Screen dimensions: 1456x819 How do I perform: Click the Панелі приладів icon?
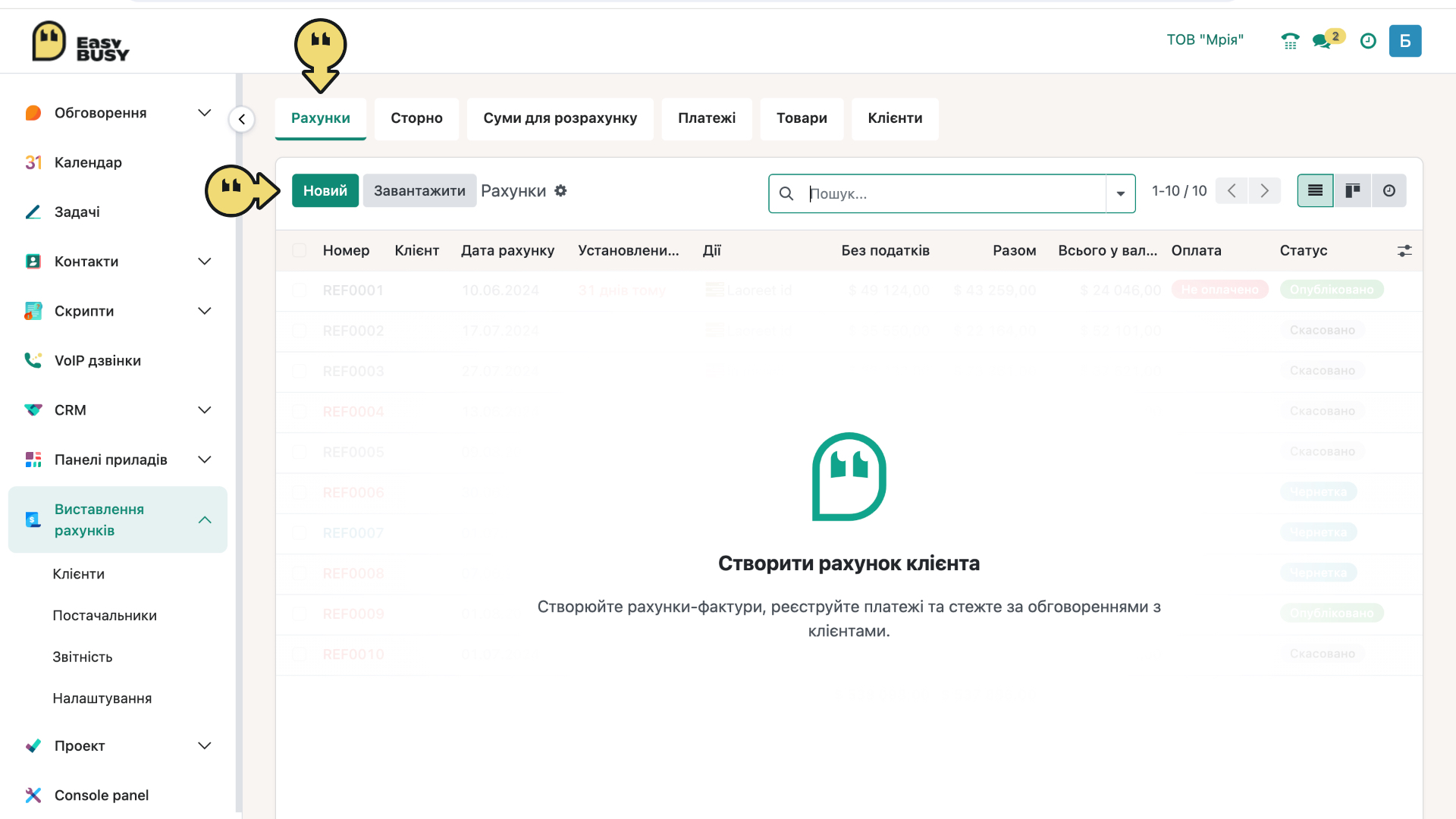33,460
